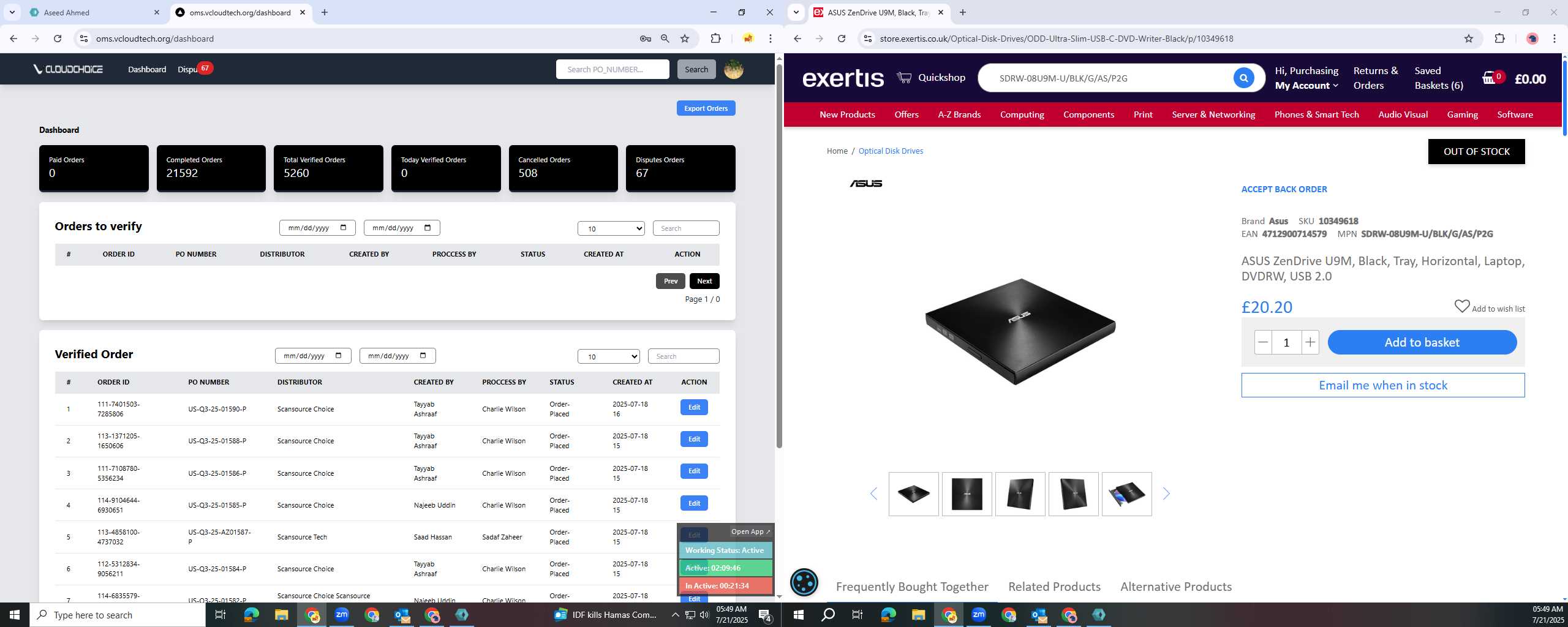Bookmark the Exertis page with star icon

(1469, 39)
